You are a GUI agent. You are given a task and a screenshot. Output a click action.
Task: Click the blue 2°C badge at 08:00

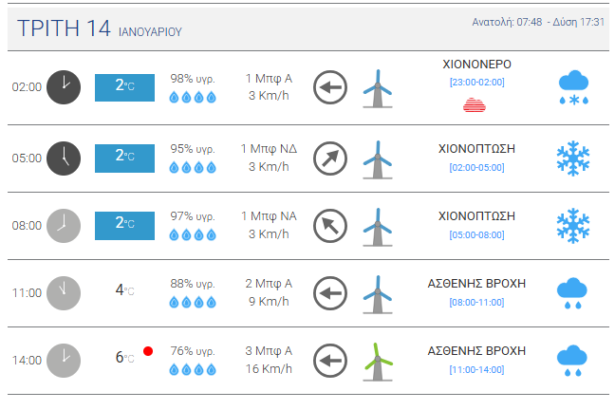pos(125,224)
